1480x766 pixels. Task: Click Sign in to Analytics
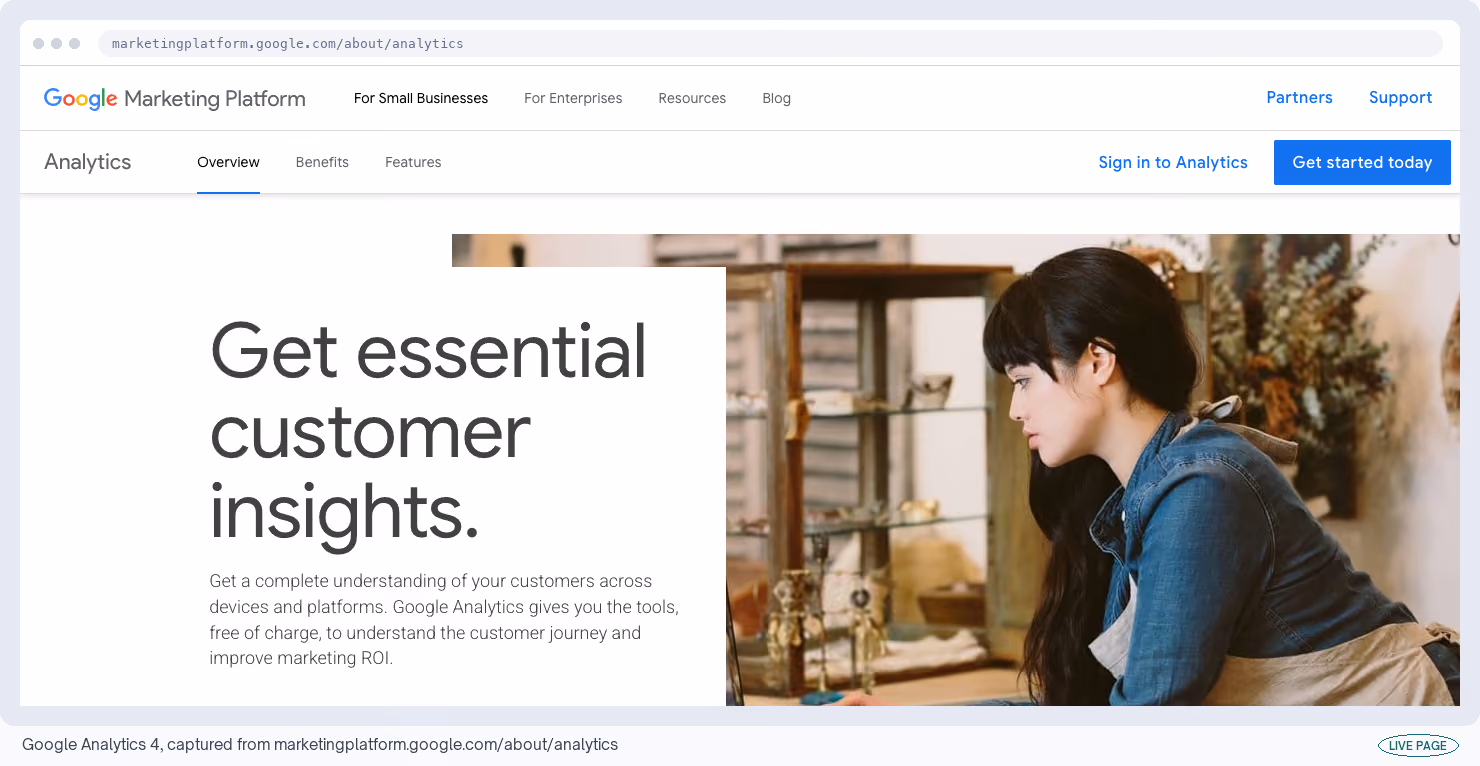1173,162
